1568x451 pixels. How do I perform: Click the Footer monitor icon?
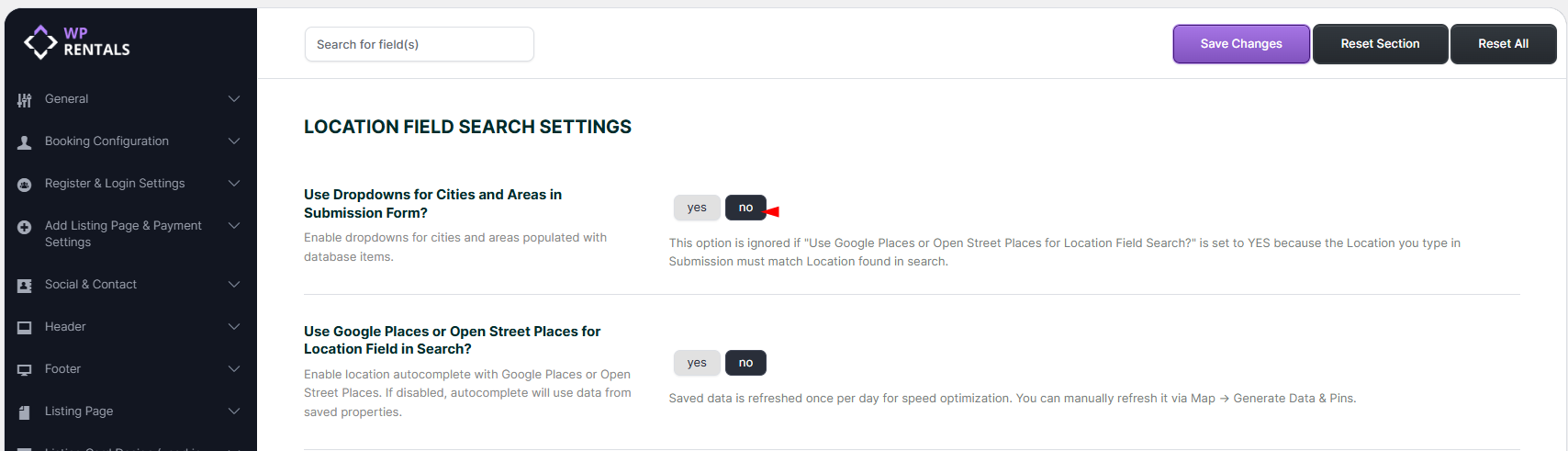(25, 370)
